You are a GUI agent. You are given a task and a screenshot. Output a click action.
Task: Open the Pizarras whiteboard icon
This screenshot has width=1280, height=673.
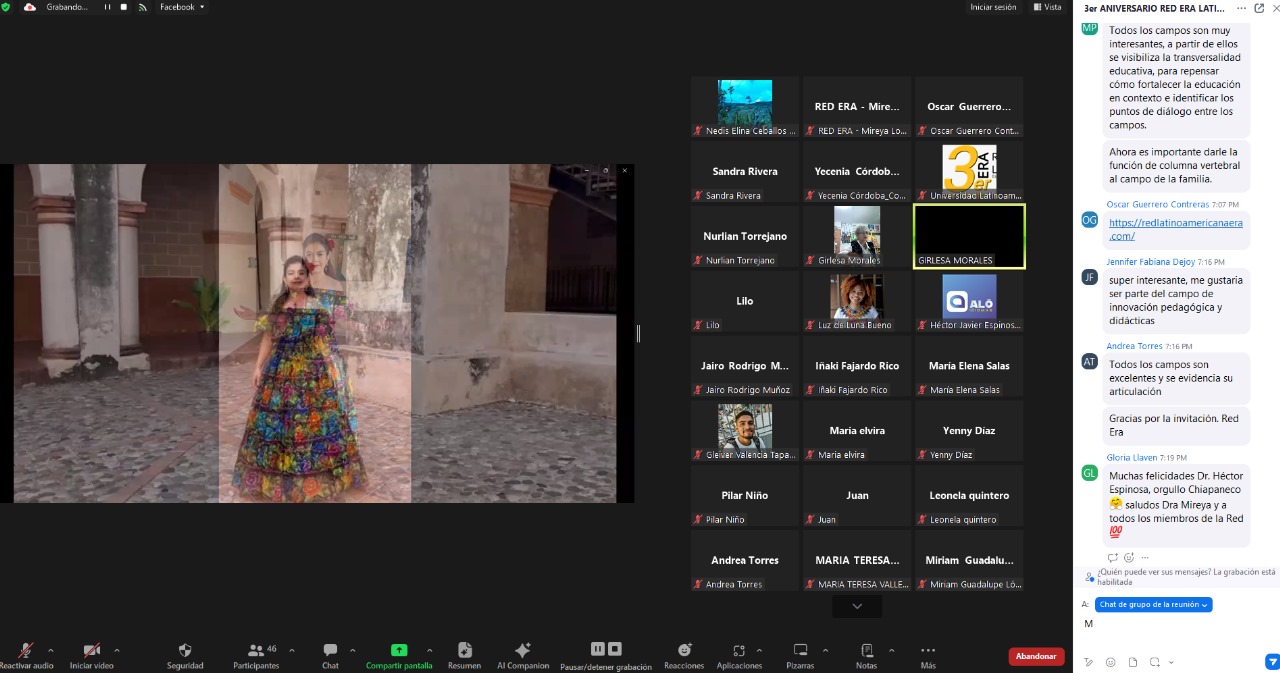[800, 650]
